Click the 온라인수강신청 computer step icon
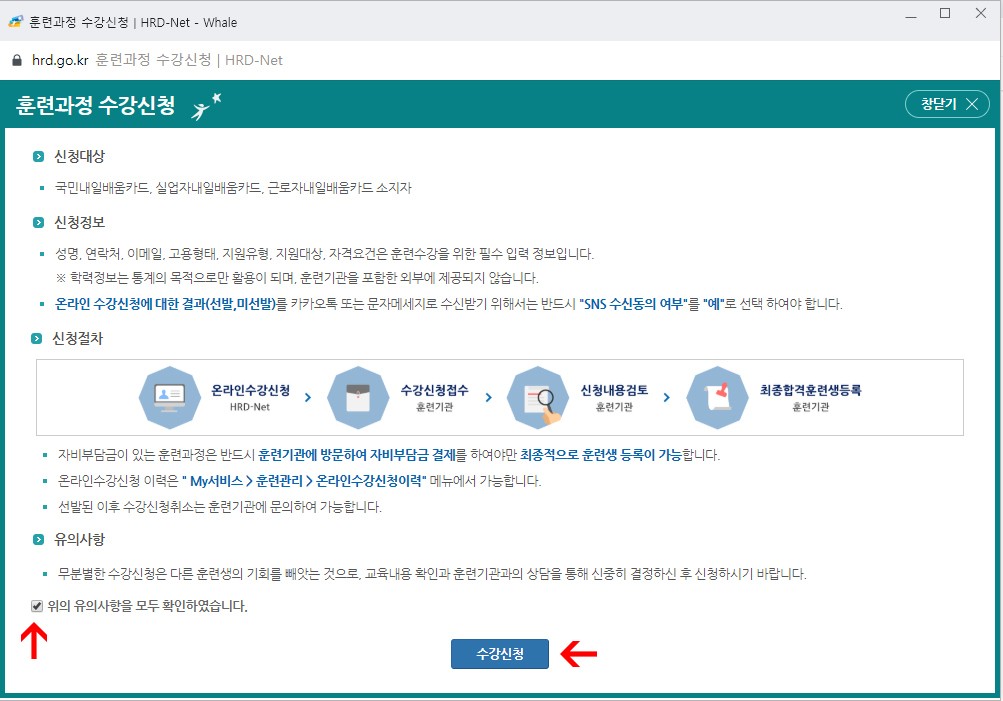Screen dimensions: 1003x701 (x=163, y=396)
